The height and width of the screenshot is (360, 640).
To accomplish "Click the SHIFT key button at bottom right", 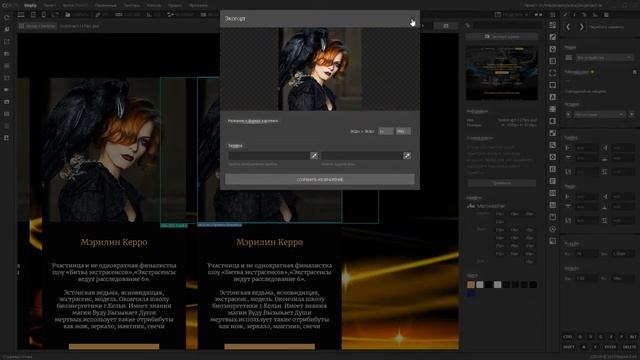I will (x=569, y=347).
